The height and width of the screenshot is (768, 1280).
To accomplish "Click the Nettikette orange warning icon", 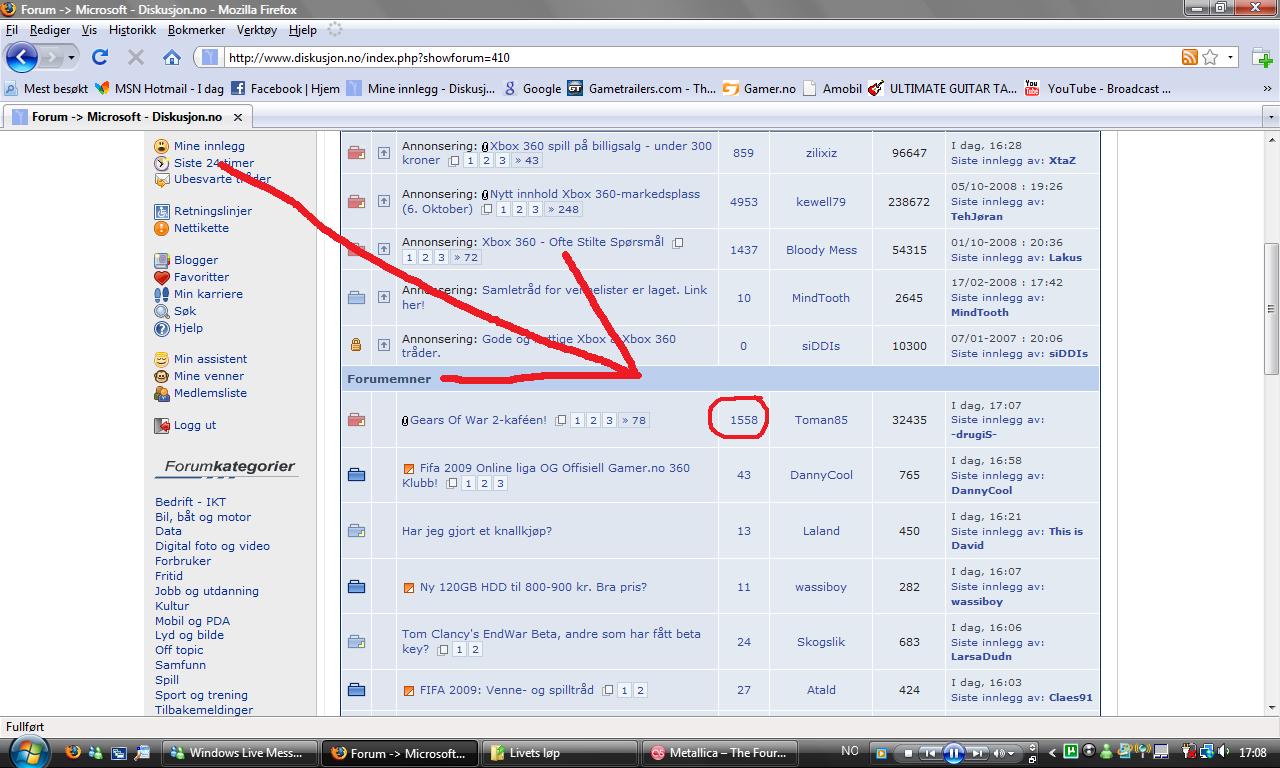I will (x=162, y=228).
